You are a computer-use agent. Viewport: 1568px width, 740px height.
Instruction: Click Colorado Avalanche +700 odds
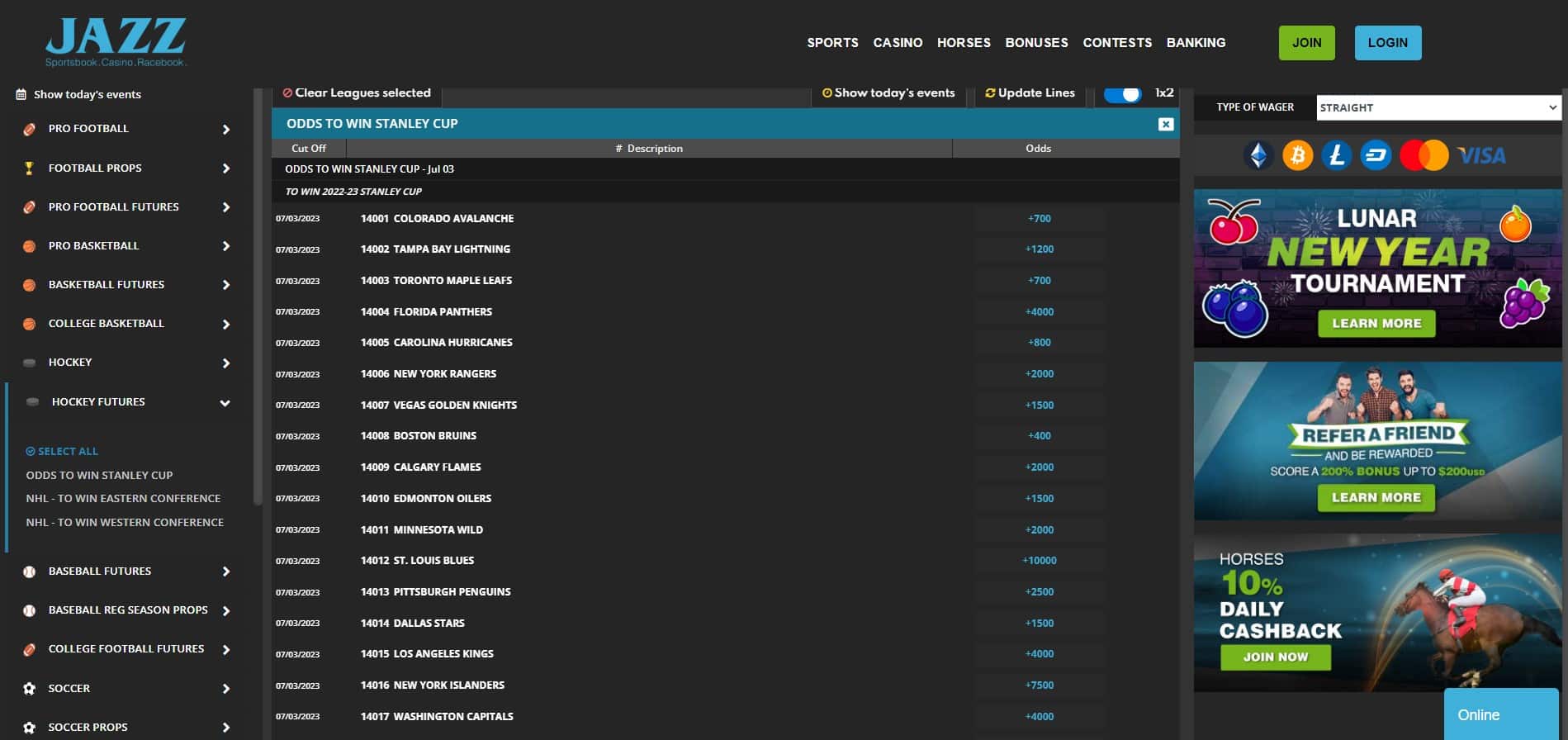pos(1039,219)
